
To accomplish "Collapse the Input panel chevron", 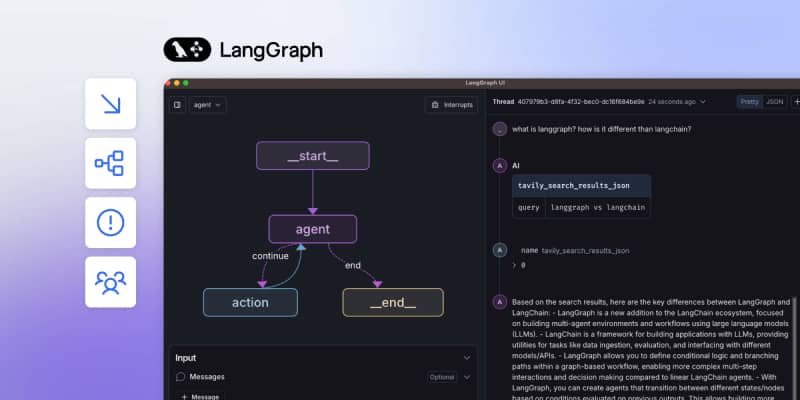I will pos(467,358).
